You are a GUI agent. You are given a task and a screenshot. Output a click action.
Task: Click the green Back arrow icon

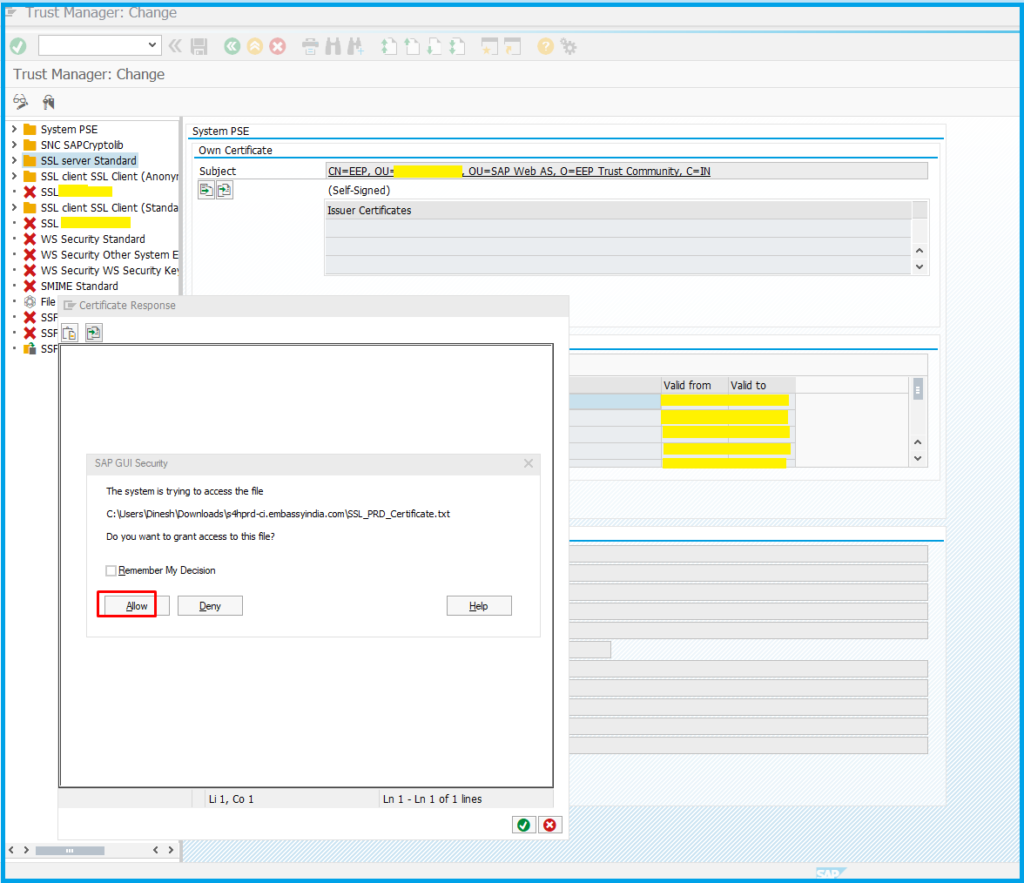pos(232,46)
